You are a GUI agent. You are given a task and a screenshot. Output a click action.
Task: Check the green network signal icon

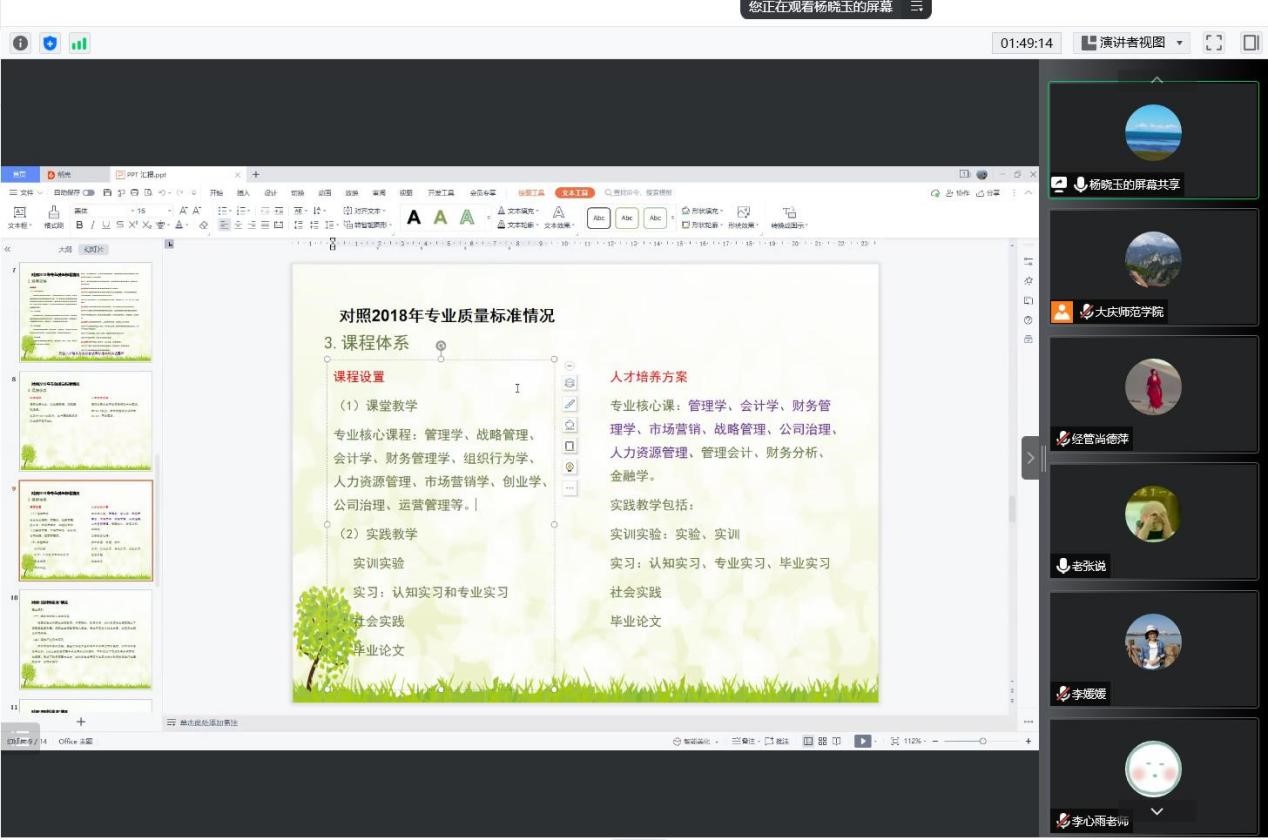coord(78,43)
